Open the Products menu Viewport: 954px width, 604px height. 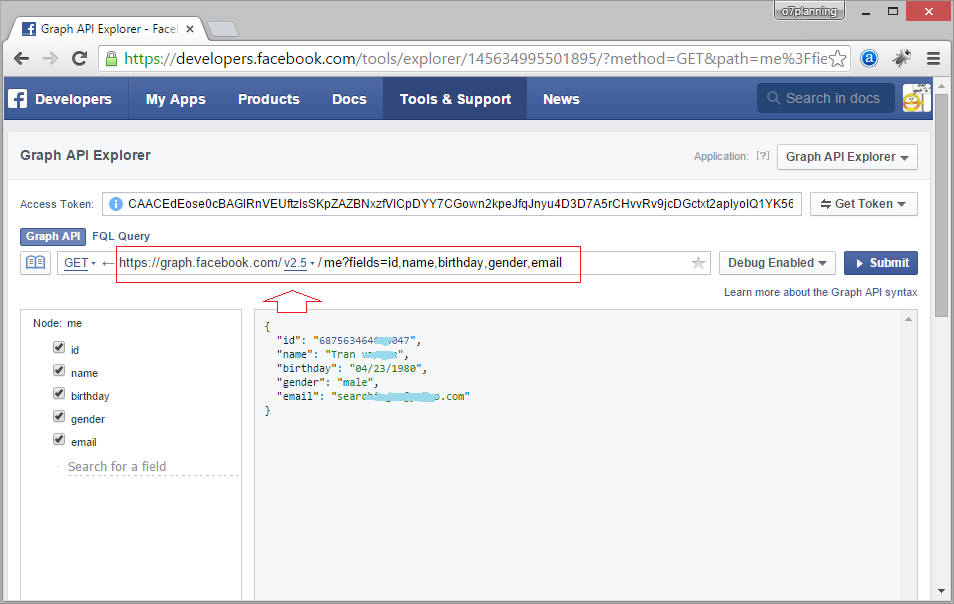point(268,99)
